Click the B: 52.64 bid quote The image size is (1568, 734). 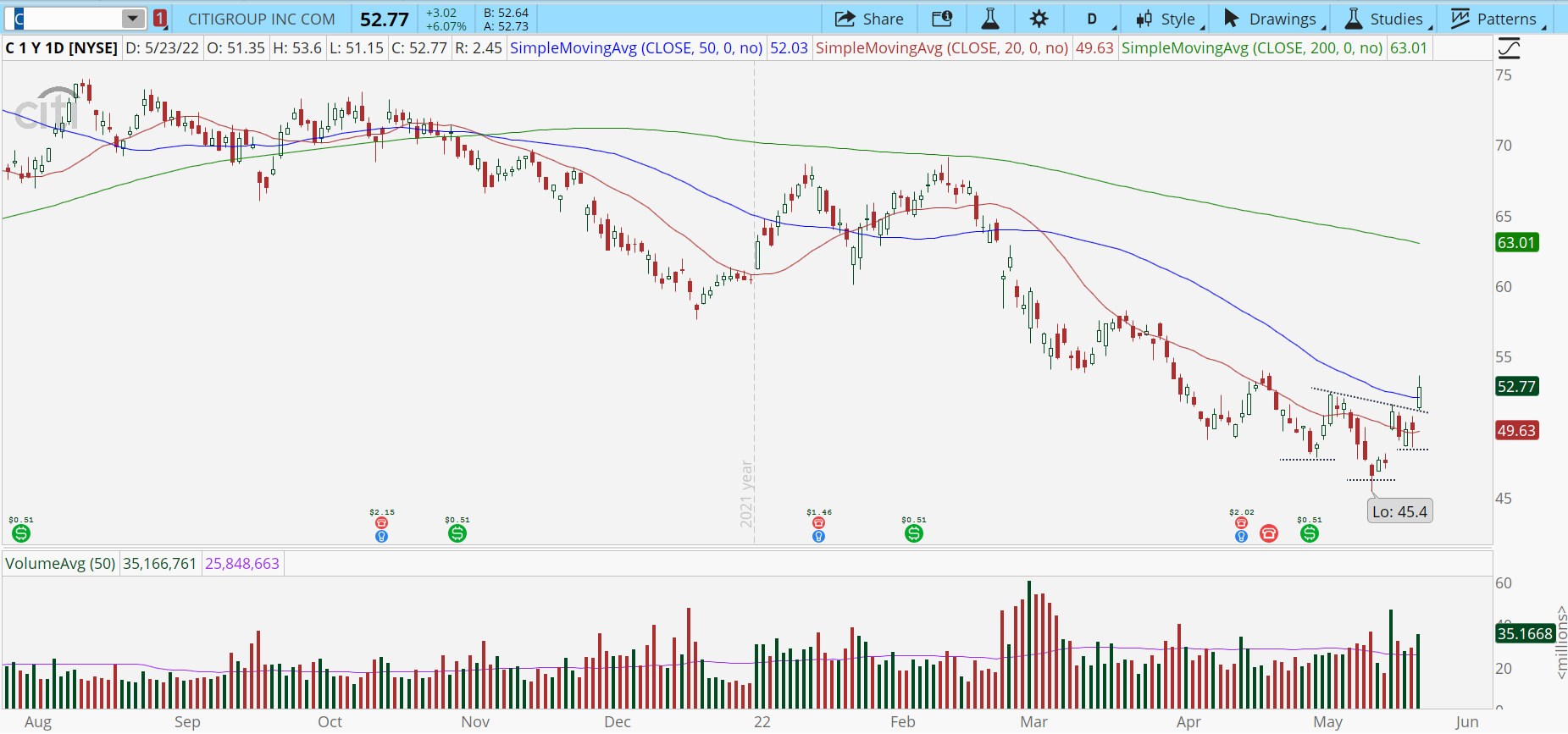[x=506, y=13]
